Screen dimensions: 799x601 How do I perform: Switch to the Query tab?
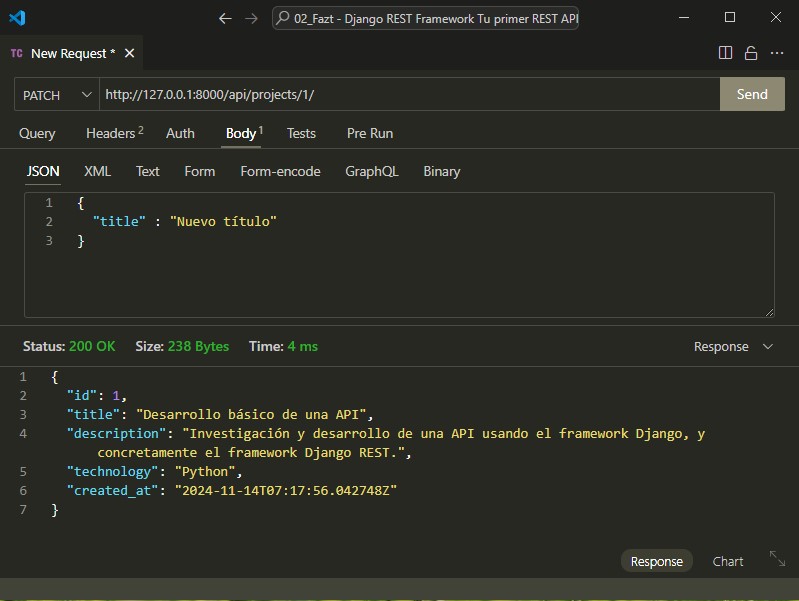tap(37, 134)
